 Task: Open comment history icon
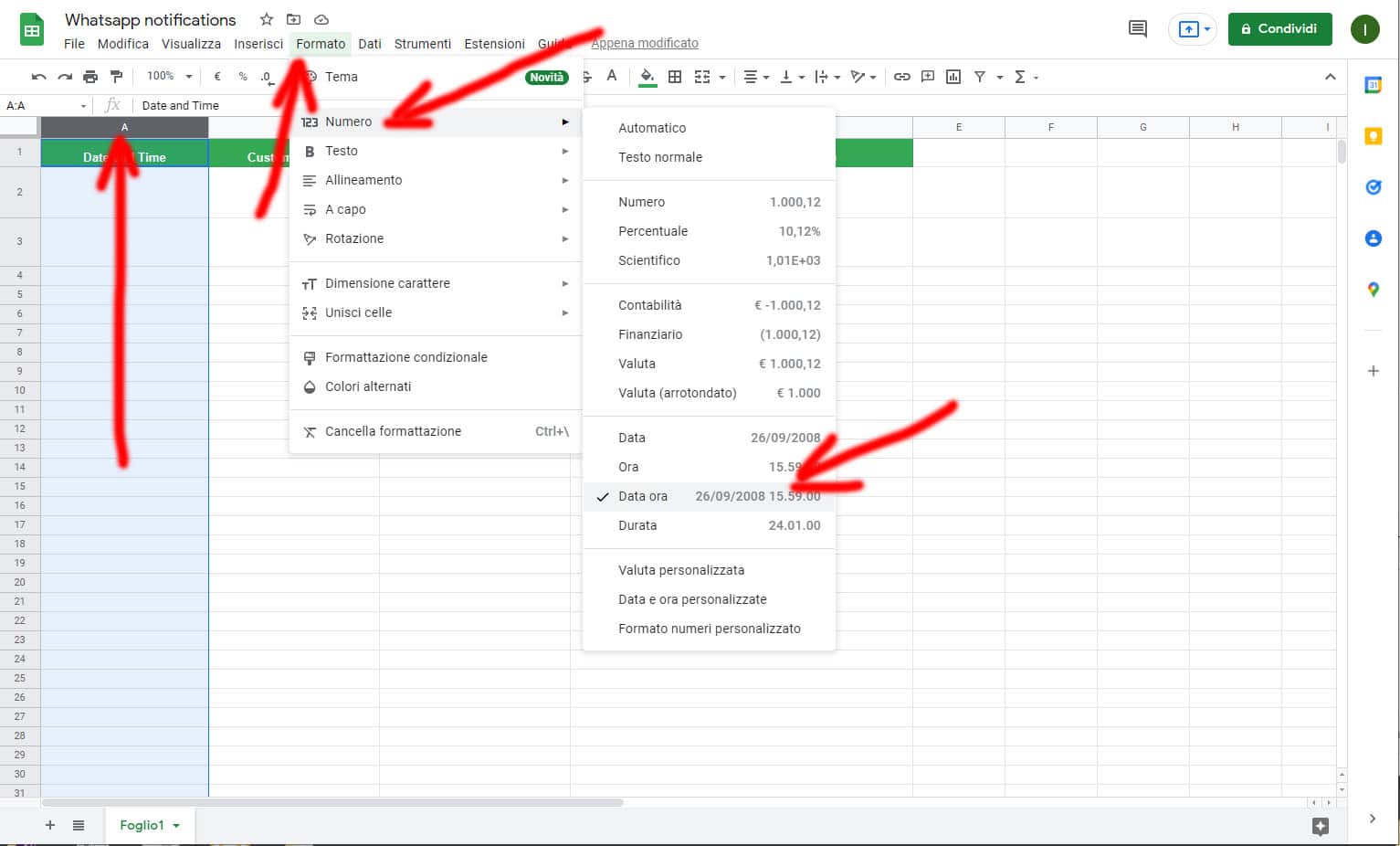point(1137,28)
